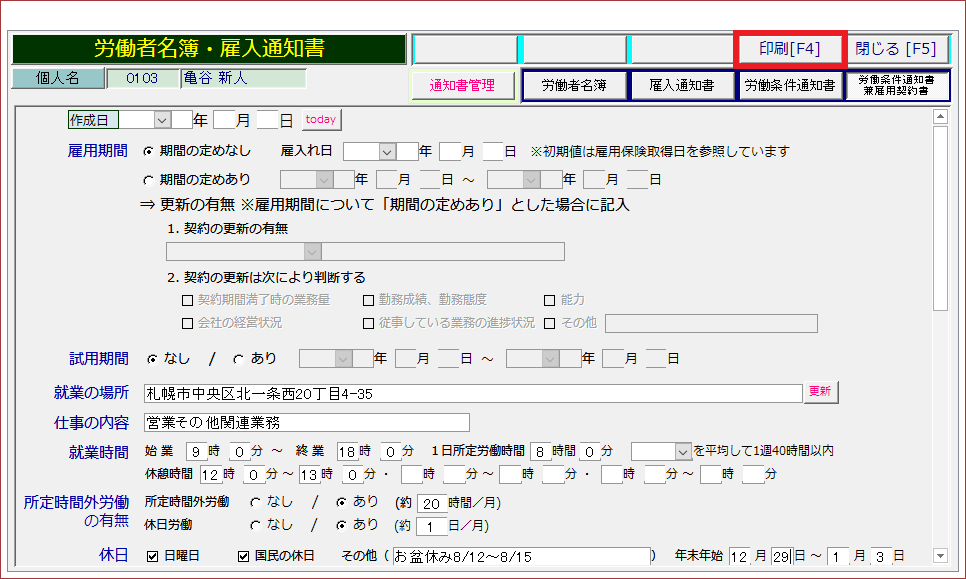Click the 仕事の内容 text field
The width and height of the screenshot is (966, 579).
pos(306,423)
